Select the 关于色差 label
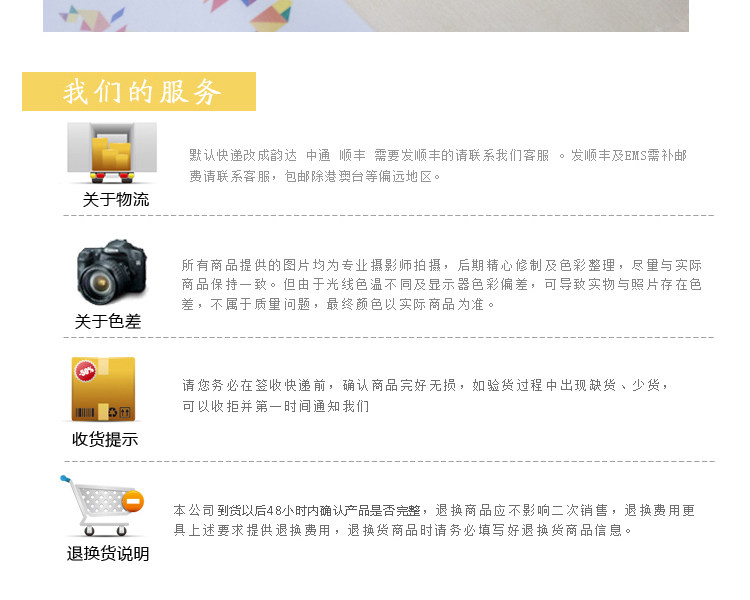The height and width of the screenshot is (600, 750). coord(108,321)
